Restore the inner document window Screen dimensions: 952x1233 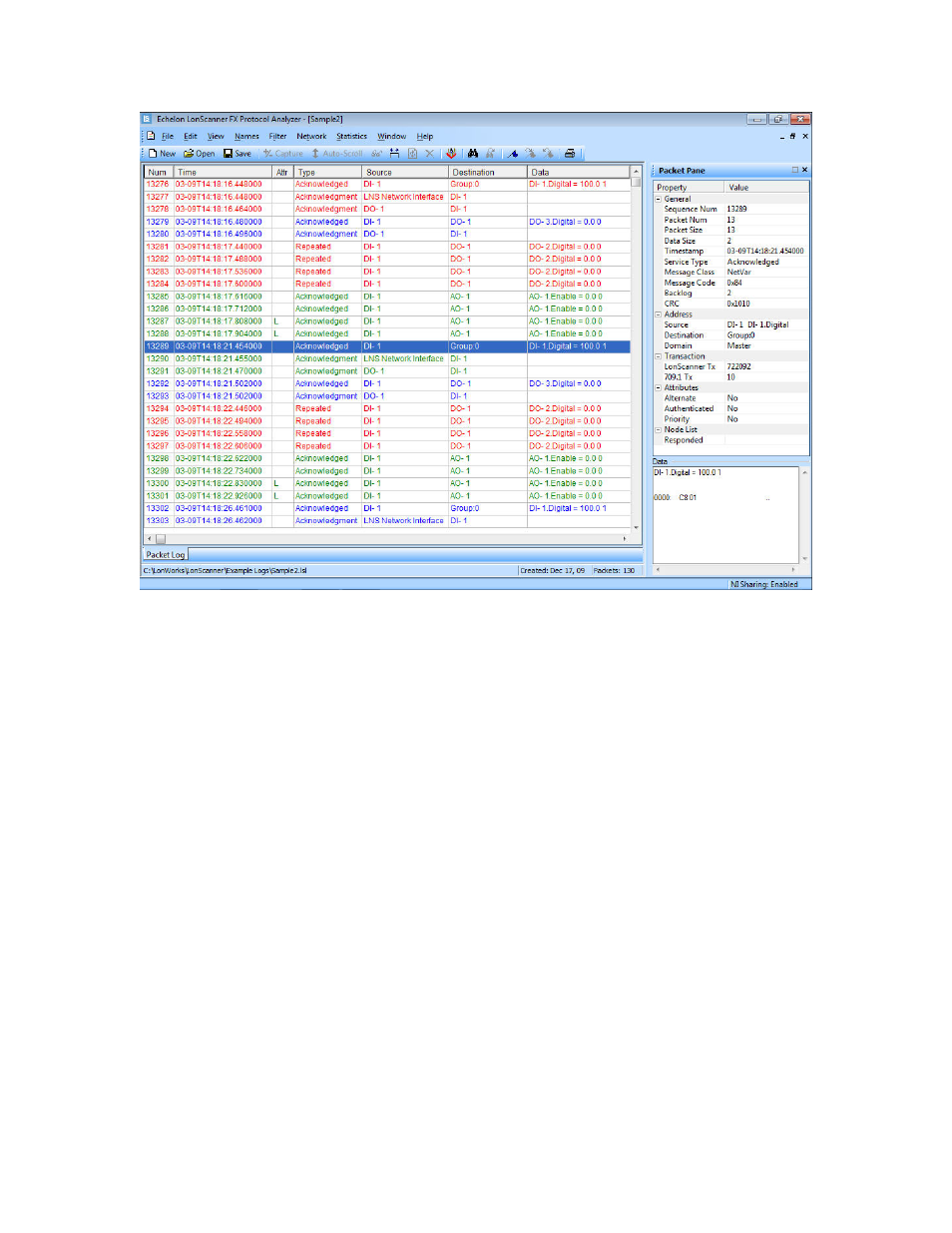click(793, 136)
